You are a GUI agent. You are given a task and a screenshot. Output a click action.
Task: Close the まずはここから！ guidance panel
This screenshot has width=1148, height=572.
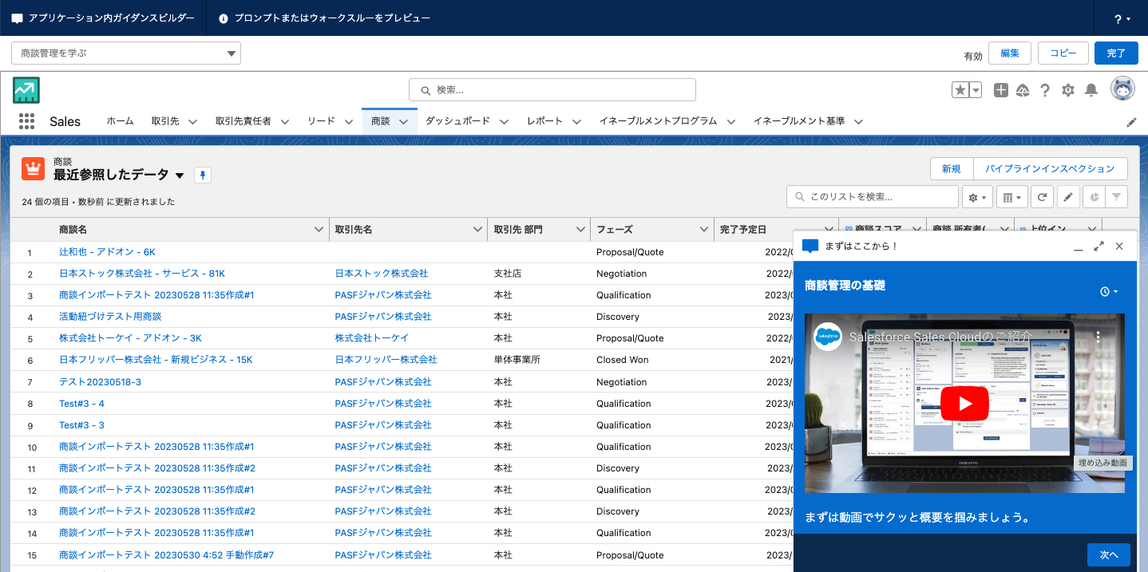point(1119,246)
